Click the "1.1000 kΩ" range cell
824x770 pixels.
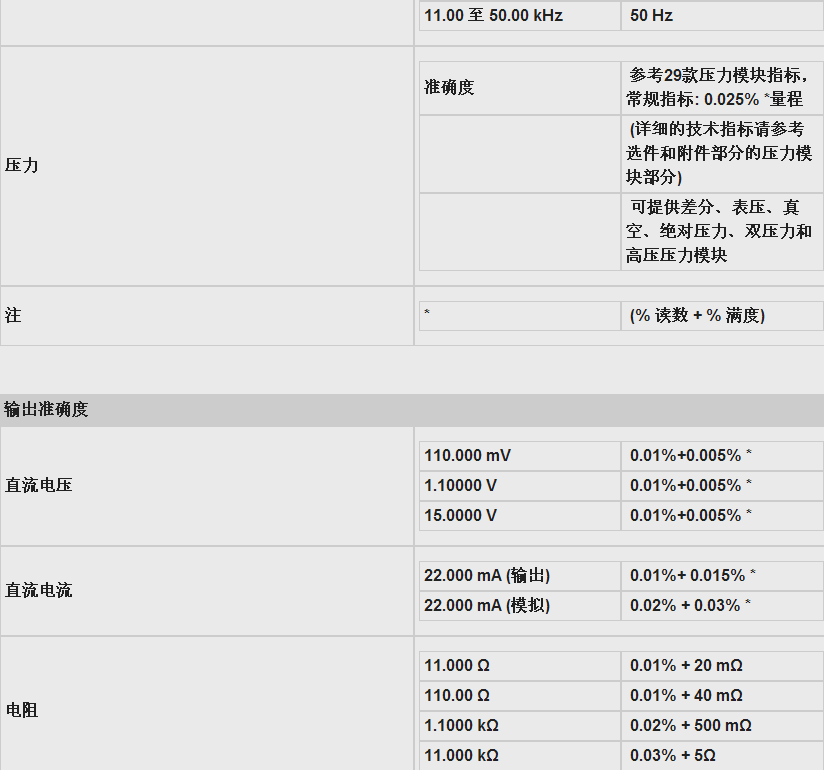(461, 725)
